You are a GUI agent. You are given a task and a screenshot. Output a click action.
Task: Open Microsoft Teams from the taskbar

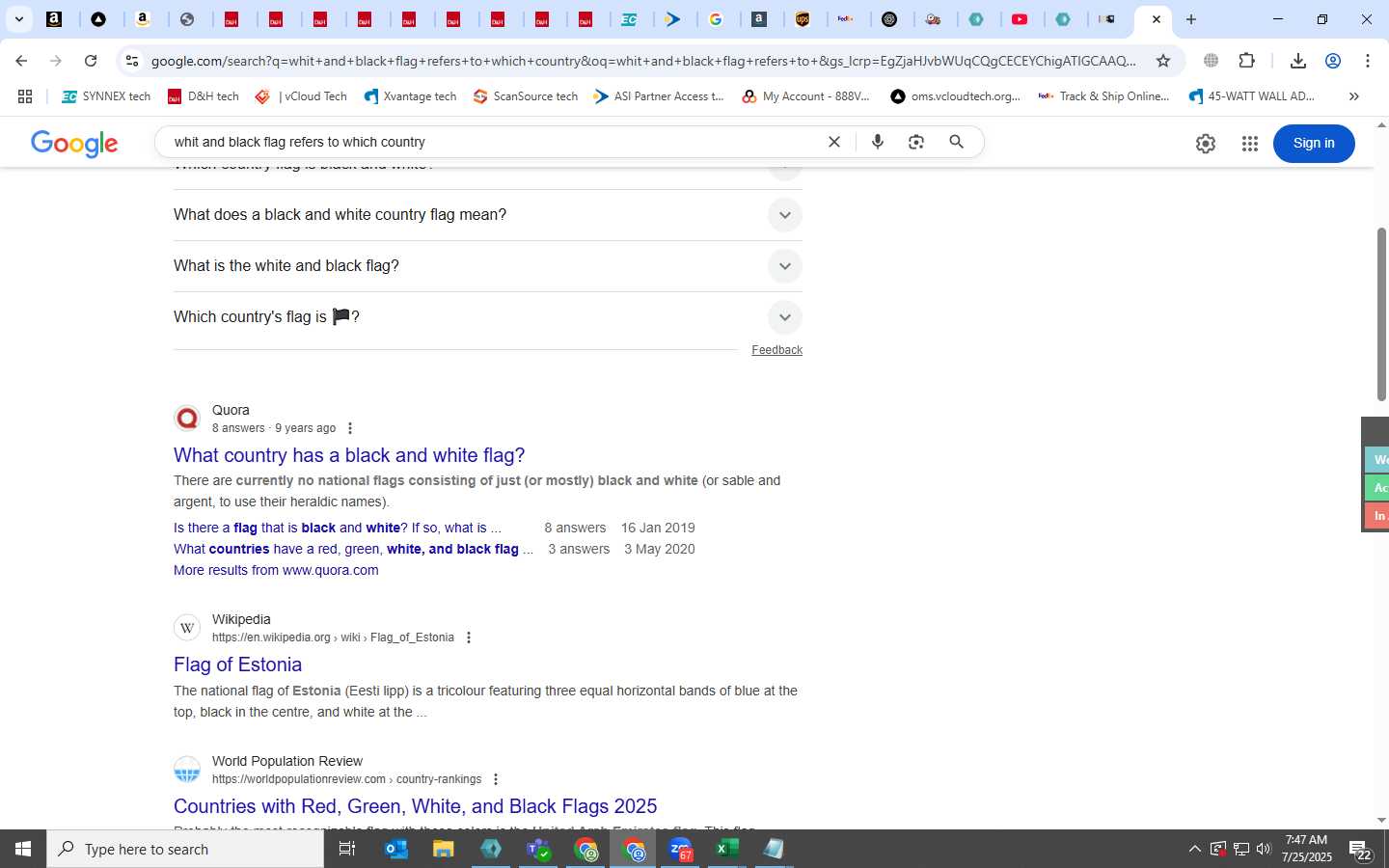coord(538,849)
